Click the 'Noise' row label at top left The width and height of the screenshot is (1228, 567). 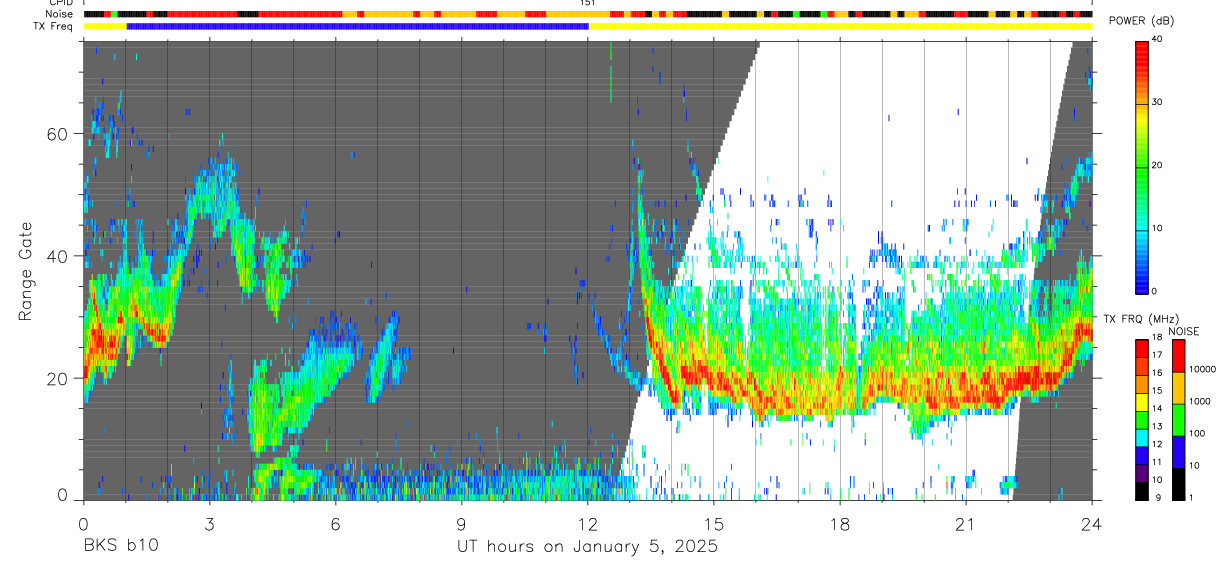coord(60,14)
